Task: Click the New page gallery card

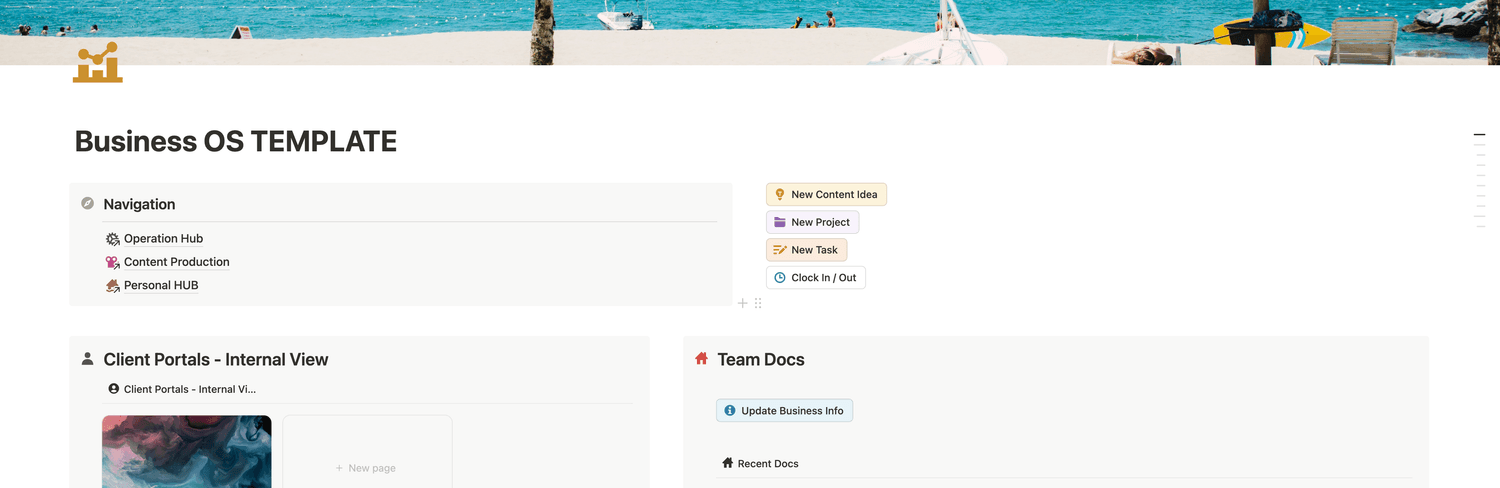Action: click(x=367, y=452)
